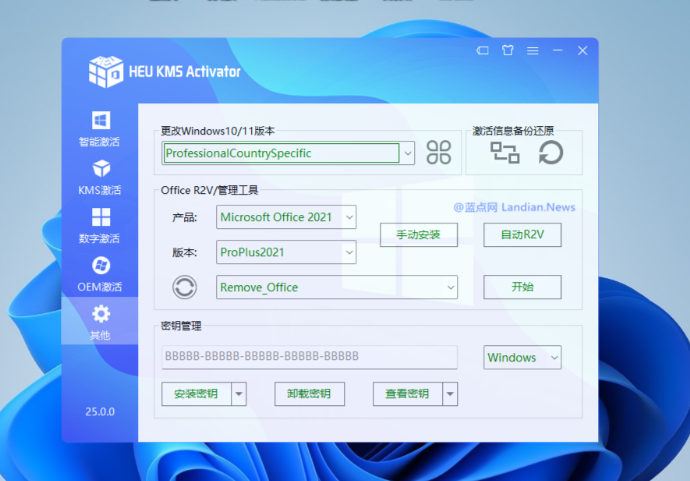Image resolution: width=690 pixels, height=481 pixels.
Task: Select the OEM激活 sidebar tab
Action: point(100,274)
